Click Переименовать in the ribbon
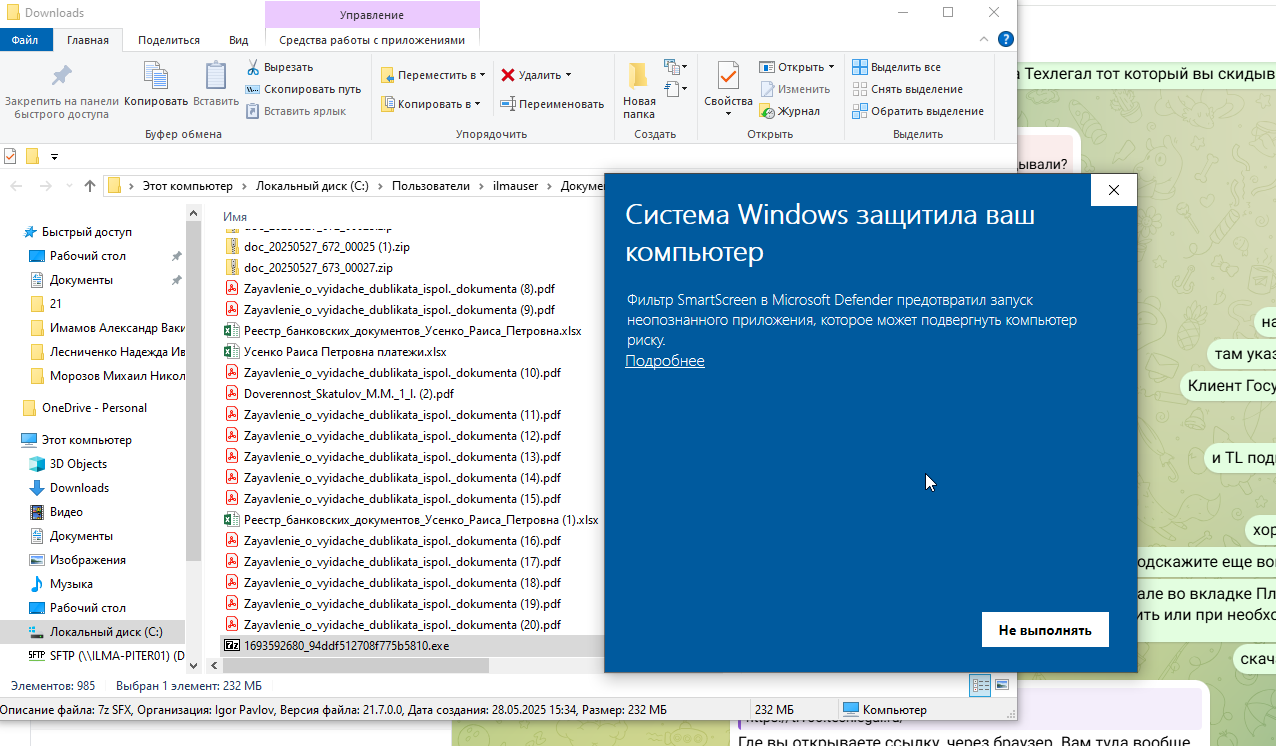 [552, 103]
